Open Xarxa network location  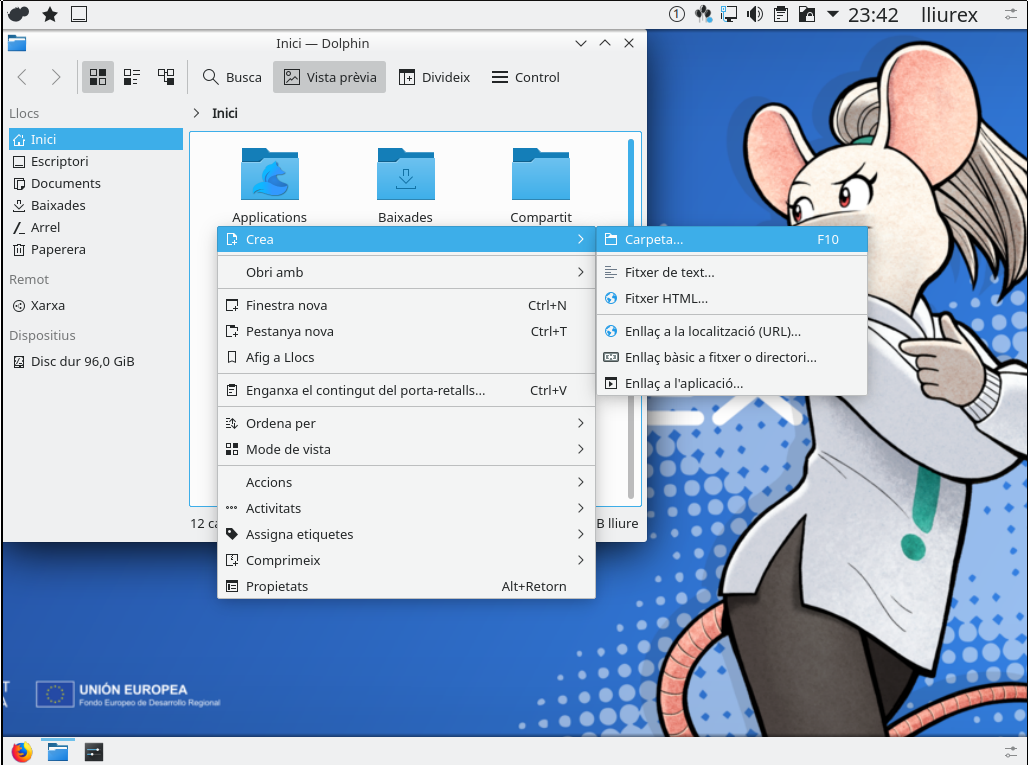[x=96, y=305]
